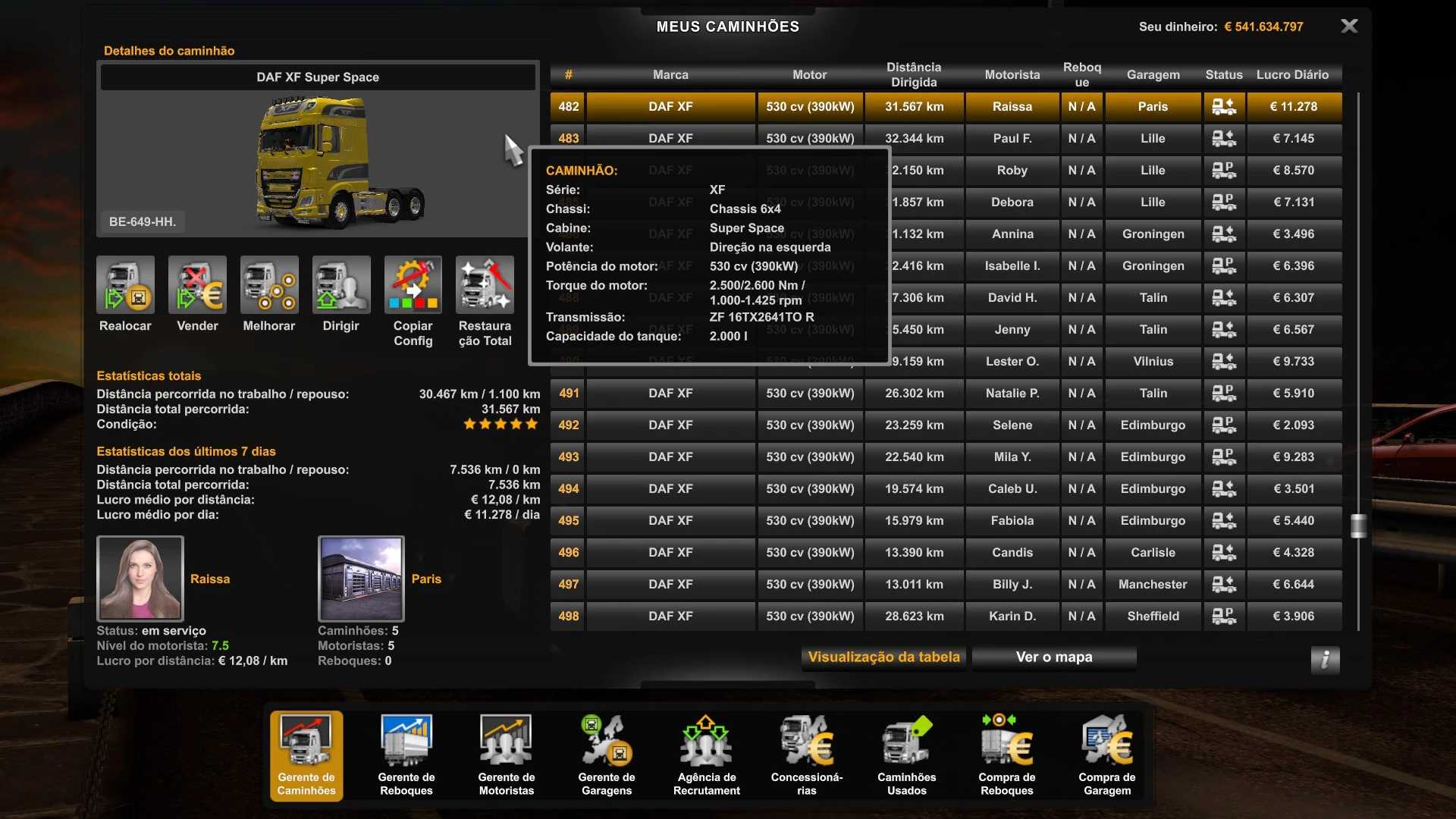Click the Restauração Total repair icon
This screenshot has width=1456, height=819.
pyautogui.click(x=485, y=284)
